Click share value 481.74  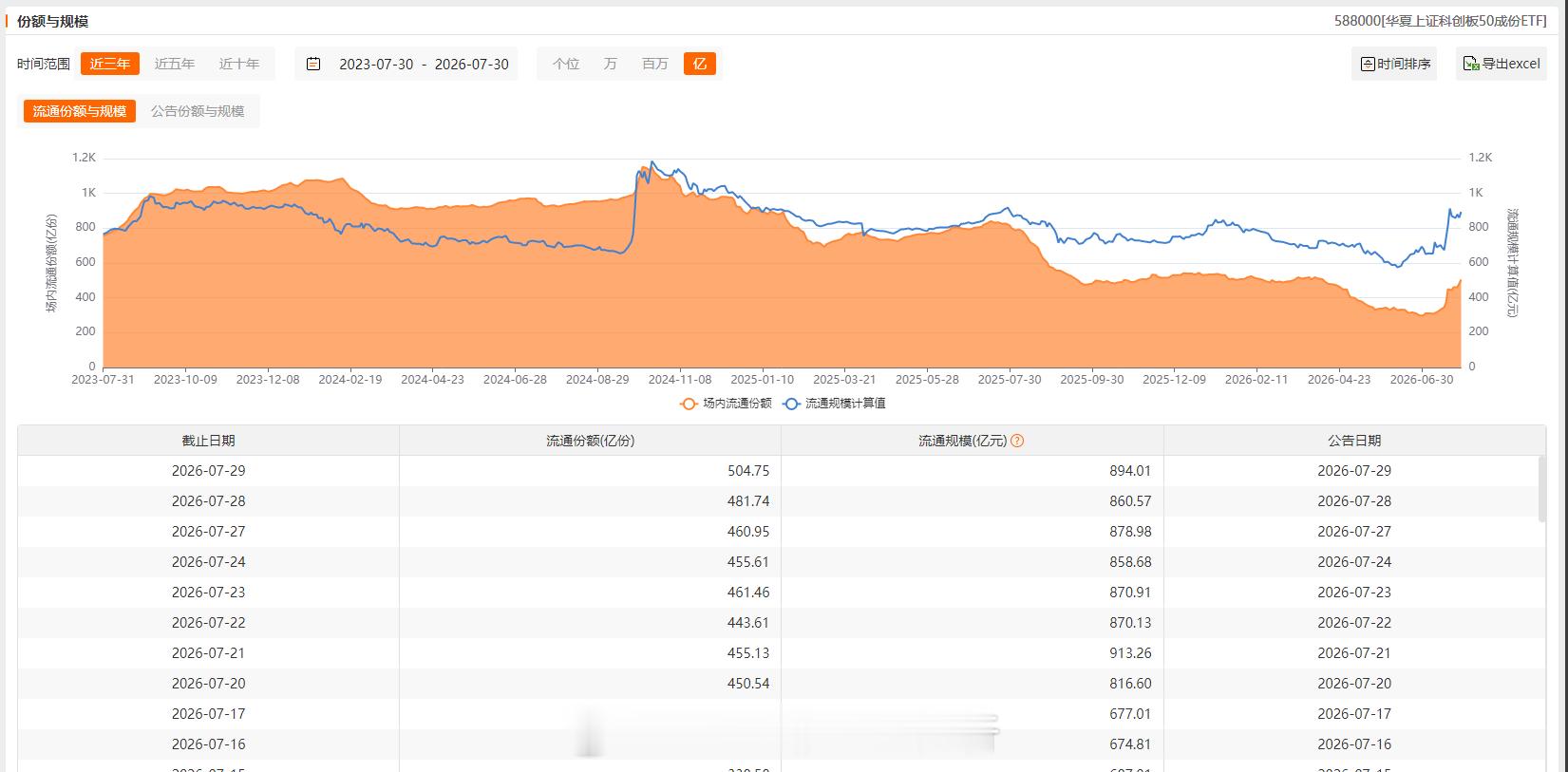[748, 501]
